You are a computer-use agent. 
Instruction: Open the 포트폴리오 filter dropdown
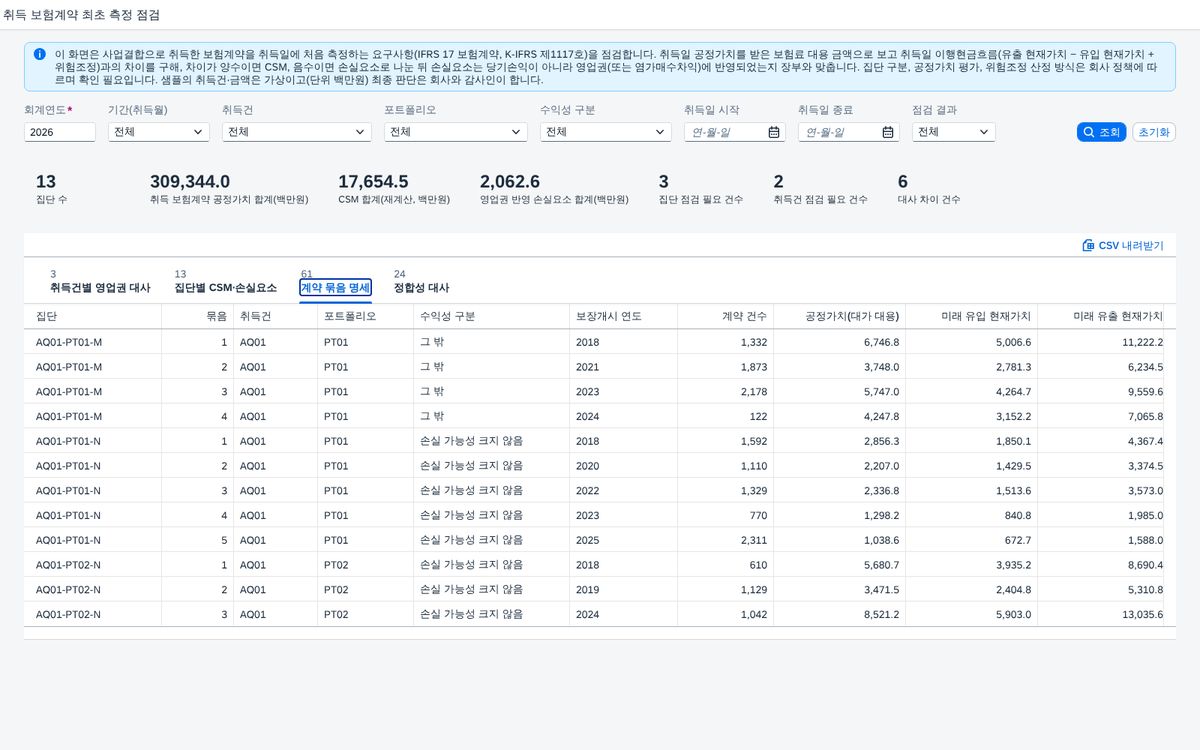pyautogui.click(x=456, y=132)
